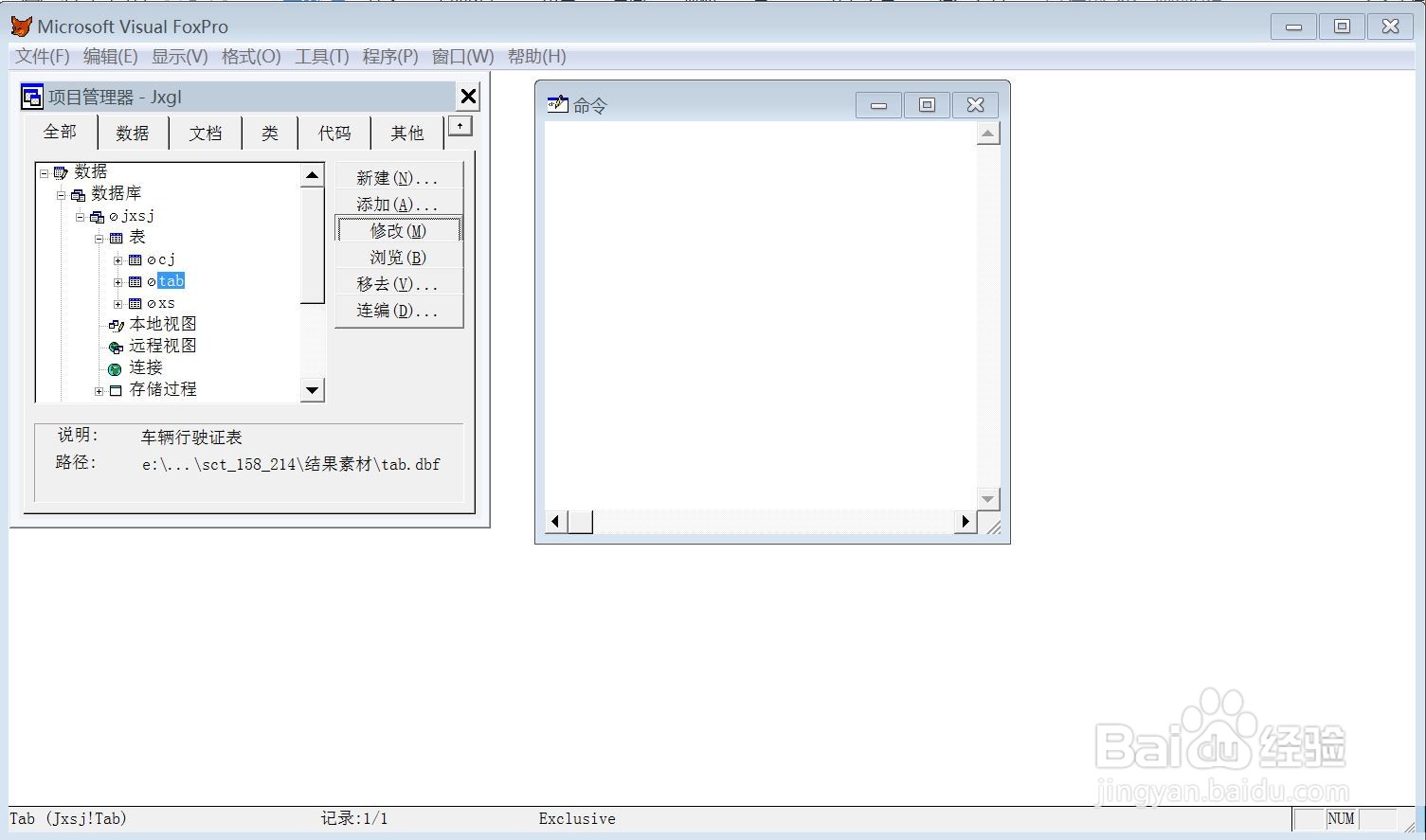Select the 本地视图 tree item
The image size is (1426, 840).
tap(163, 325)
